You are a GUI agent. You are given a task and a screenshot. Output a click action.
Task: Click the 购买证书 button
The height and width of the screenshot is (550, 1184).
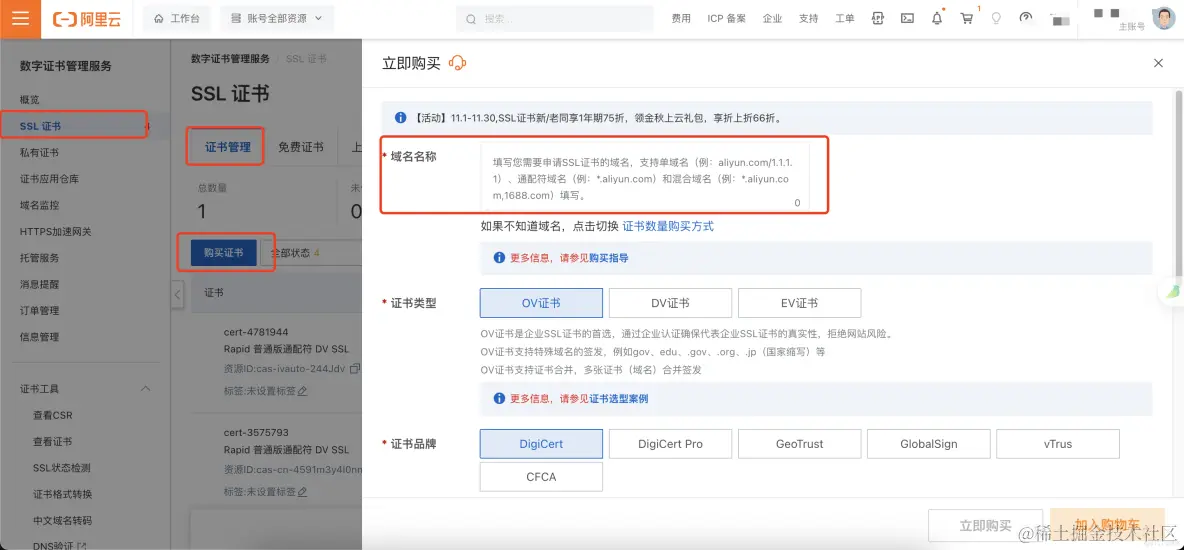point(224,253)
